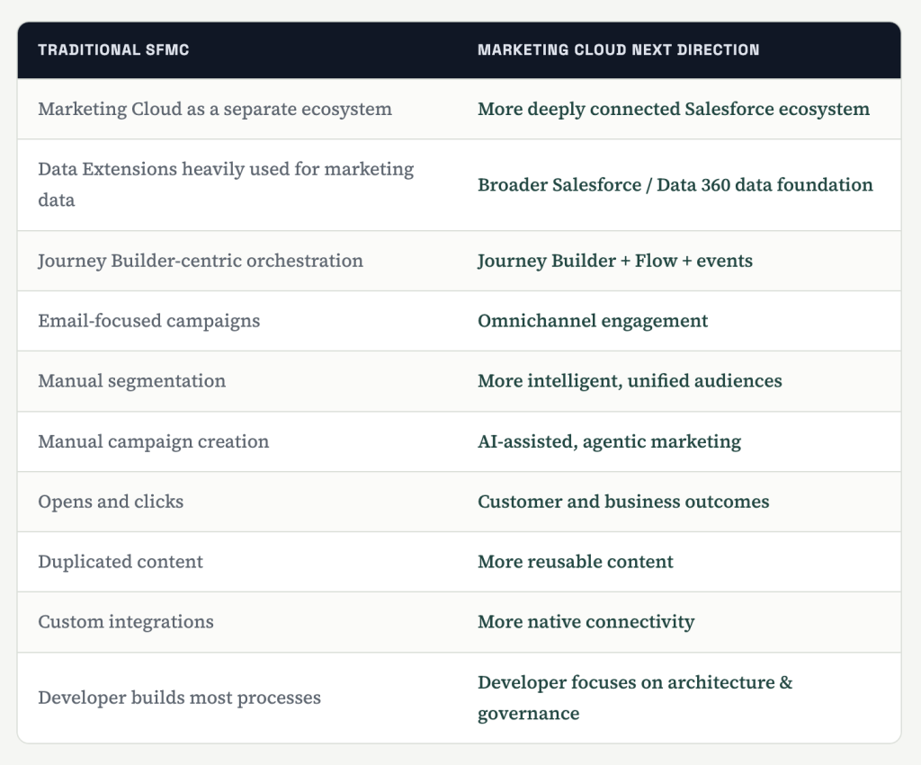
Task: Click "Developer builds most processes" cell
Action: coord(179,698)
